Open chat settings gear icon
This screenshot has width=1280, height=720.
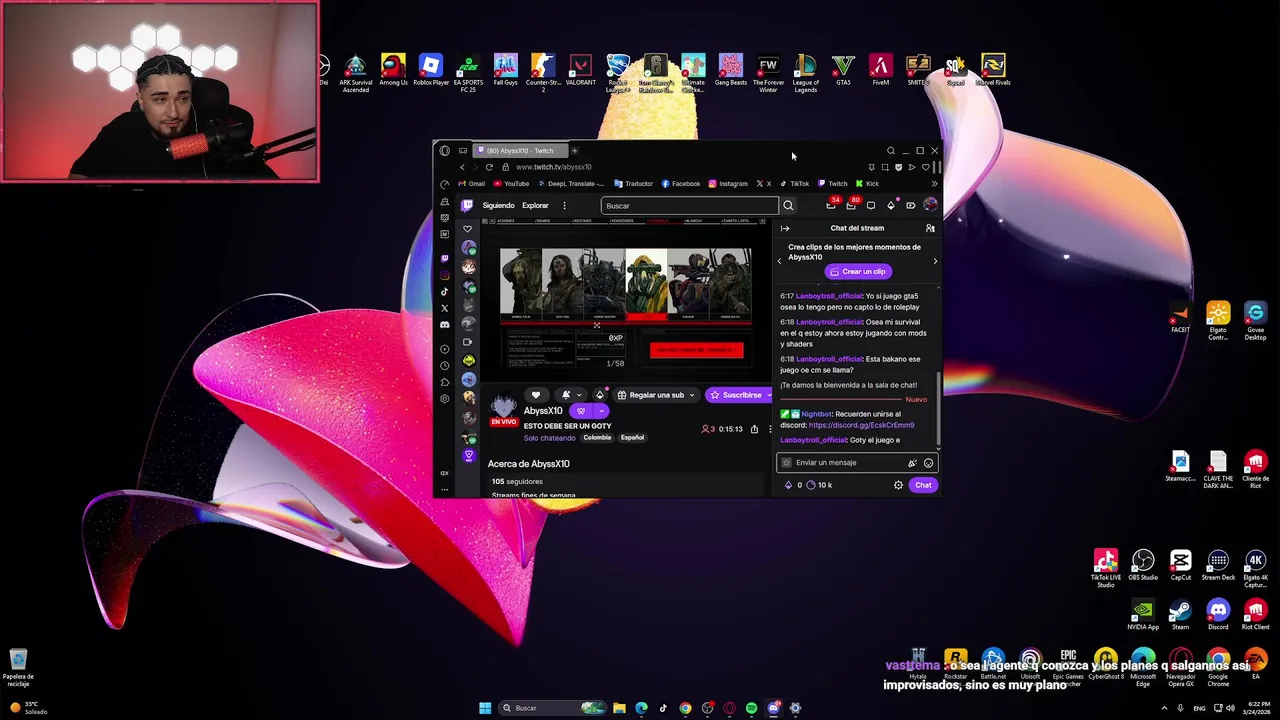(898, 485)
